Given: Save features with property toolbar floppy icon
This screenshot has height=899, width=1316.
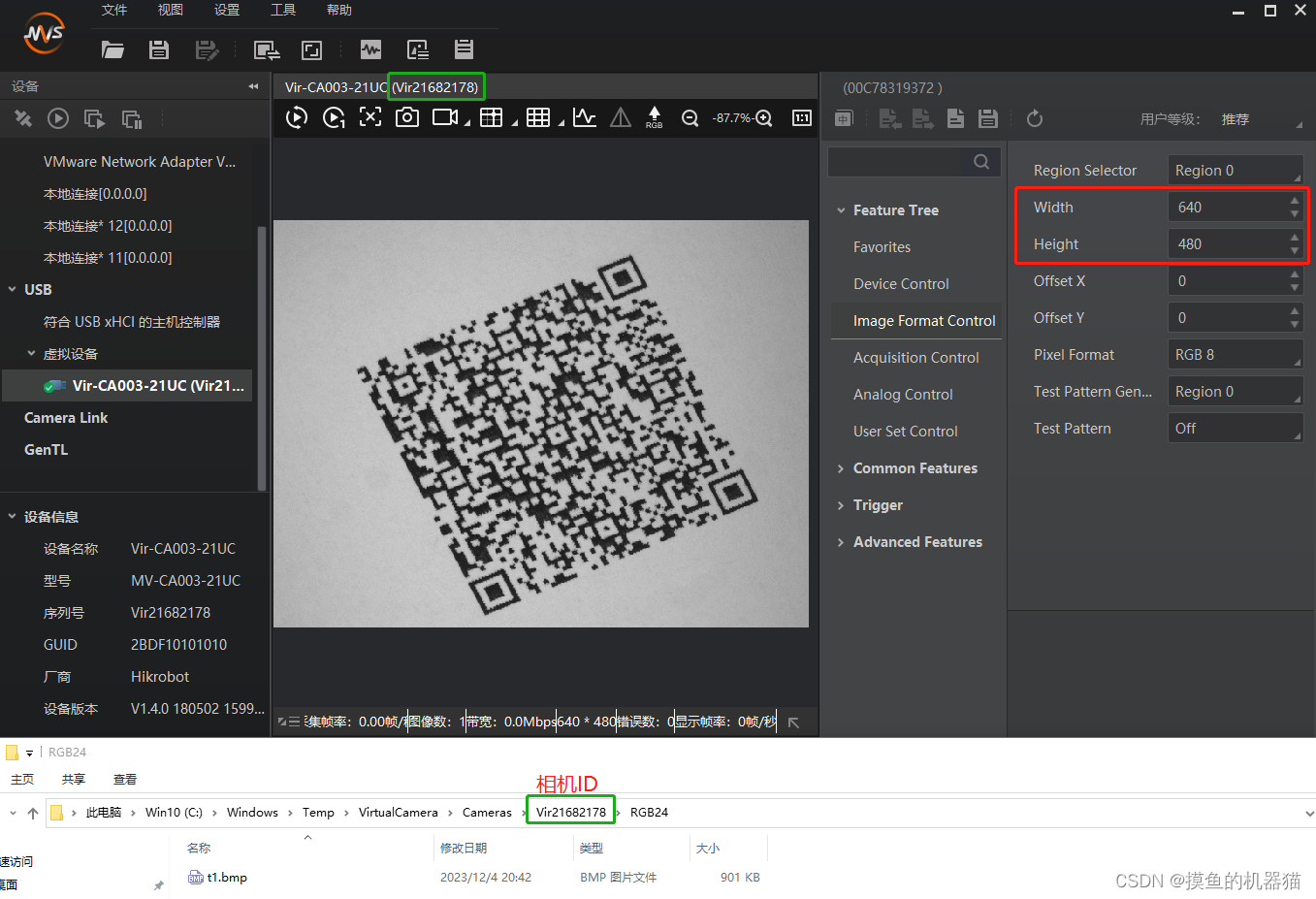Looking at the screenshot, I should click(x=988, y=118).
